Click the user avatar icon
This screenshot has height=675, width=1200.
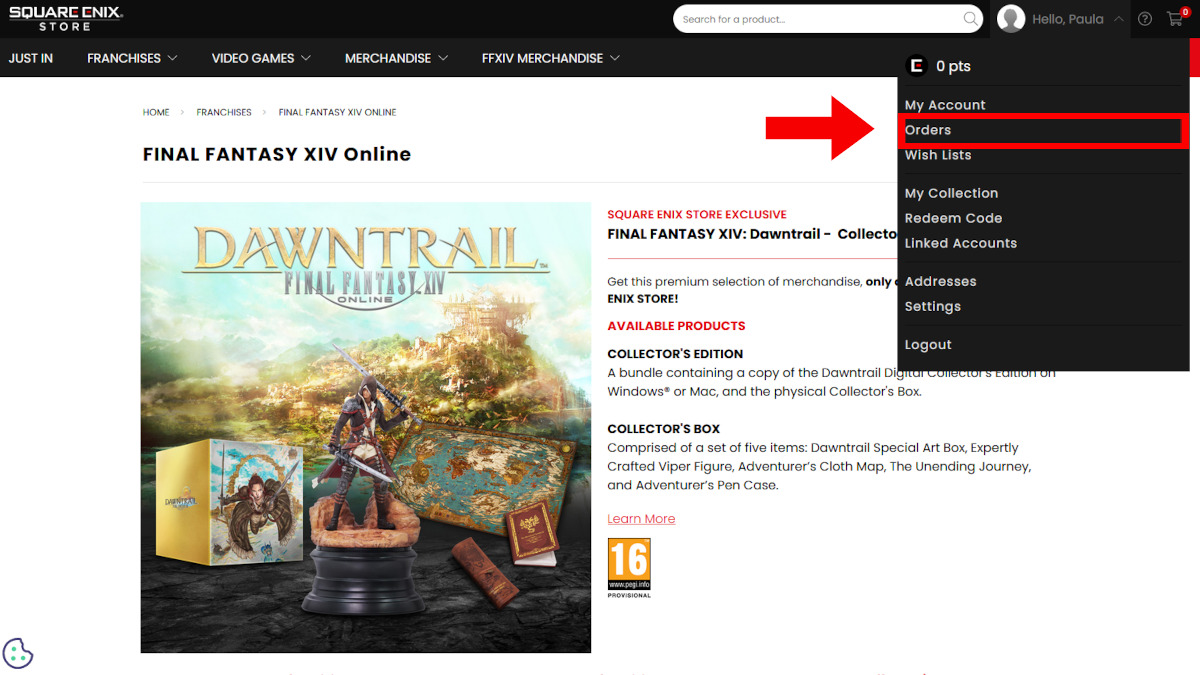1011,19
